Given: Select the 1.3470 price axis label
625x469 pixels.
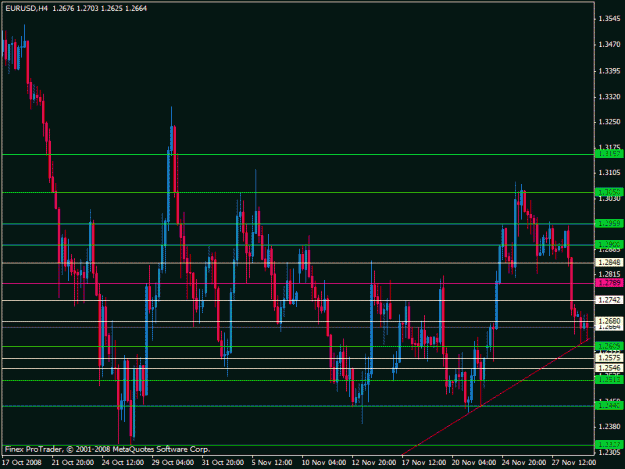Looking at the screenshot, I should (x=609, y=45).
